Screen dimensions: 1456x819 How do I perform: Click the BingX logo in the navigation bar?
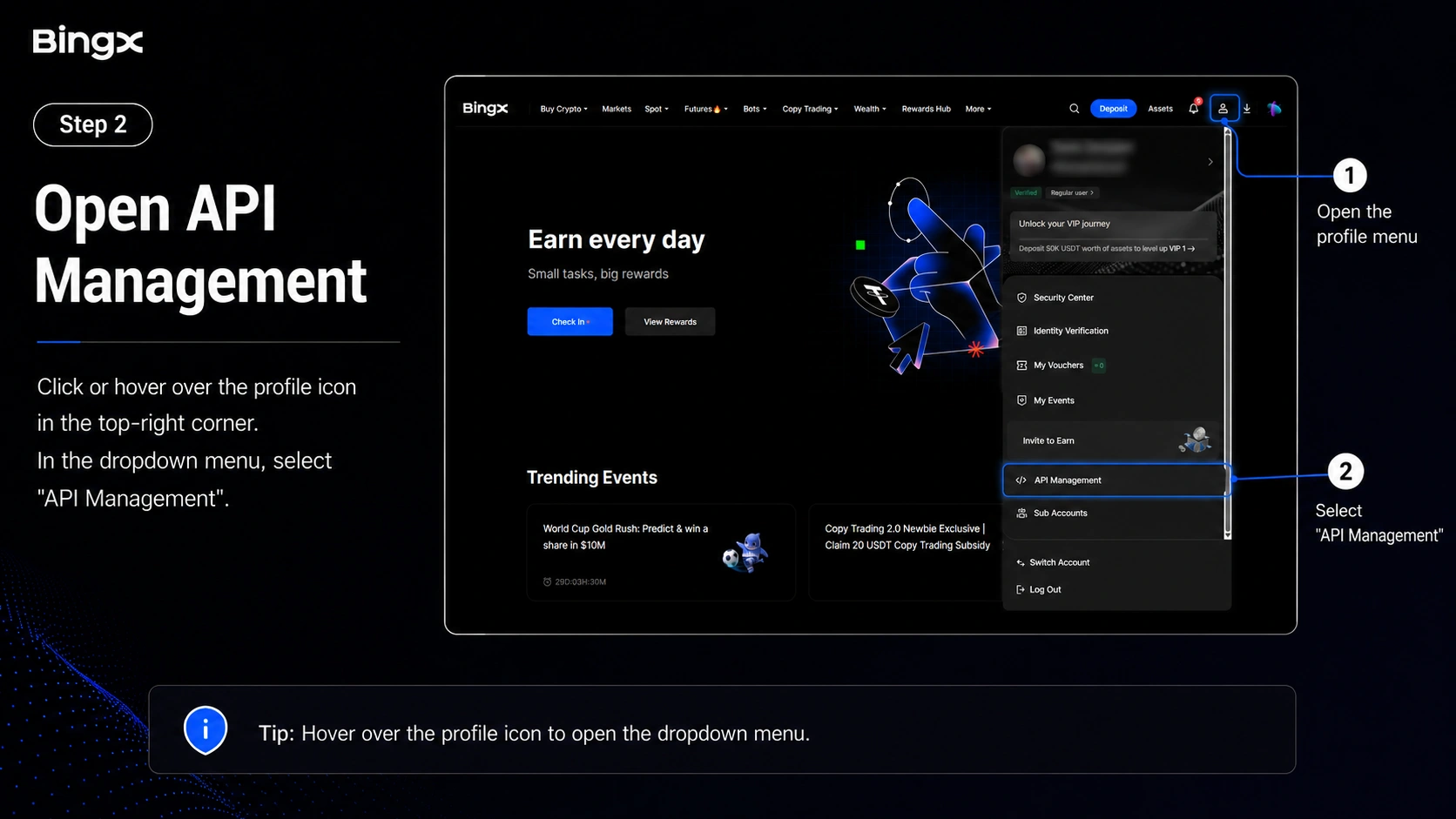coord(485,109)
